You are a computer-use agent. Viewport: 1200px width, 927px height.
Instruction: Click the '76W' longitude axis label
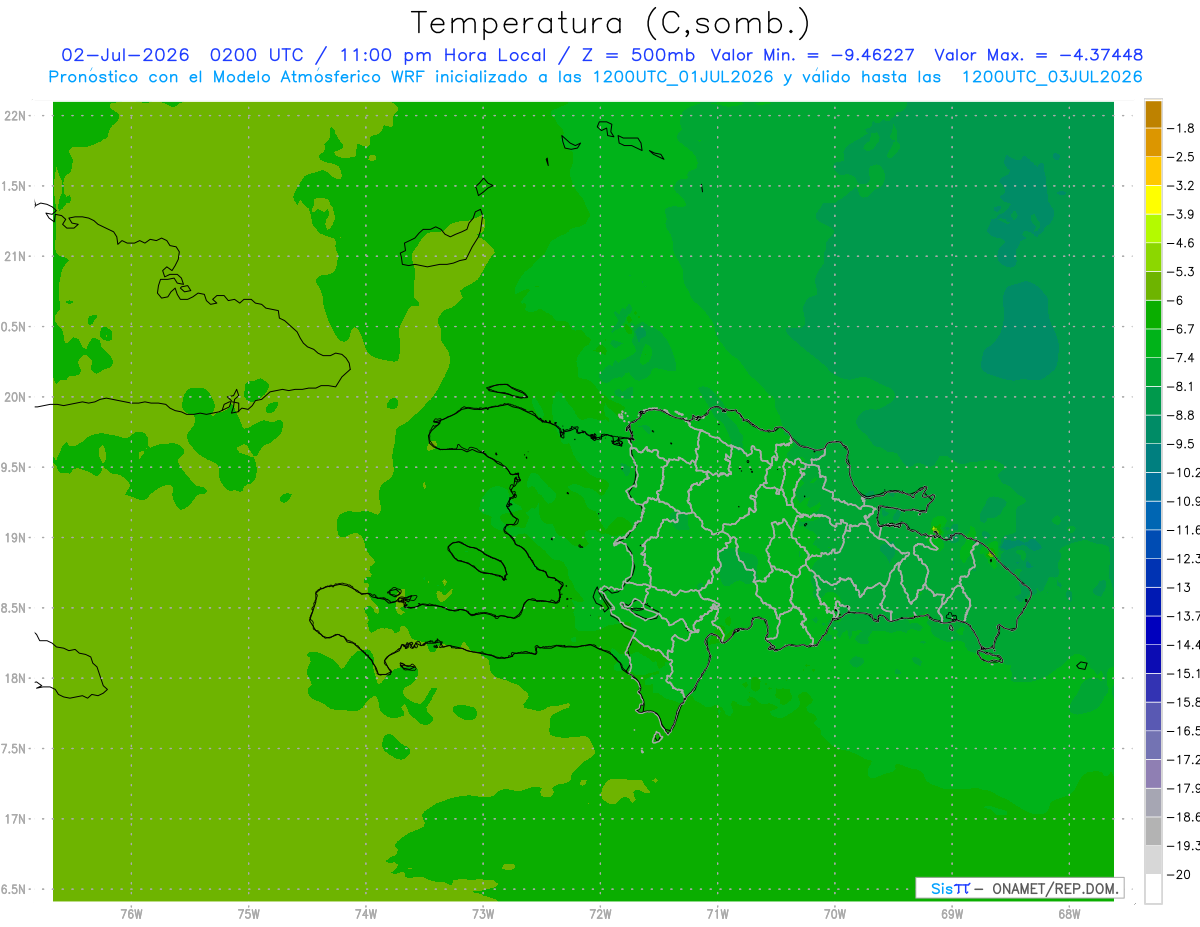[131, 913]
